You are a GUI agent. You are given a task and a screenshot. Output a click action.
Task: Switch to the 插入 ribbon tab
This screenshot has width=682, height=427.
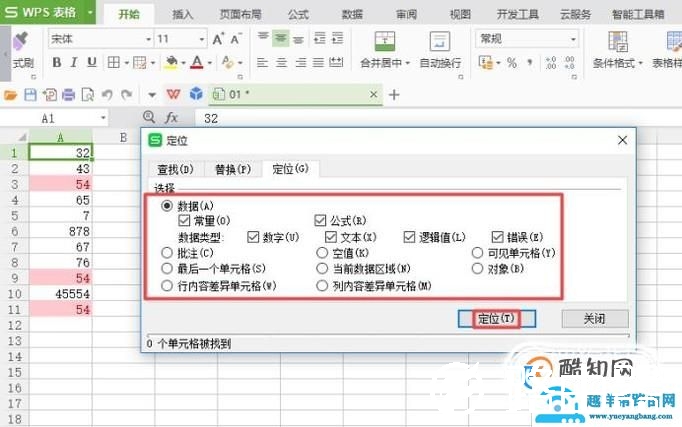[x=182, y=14]
